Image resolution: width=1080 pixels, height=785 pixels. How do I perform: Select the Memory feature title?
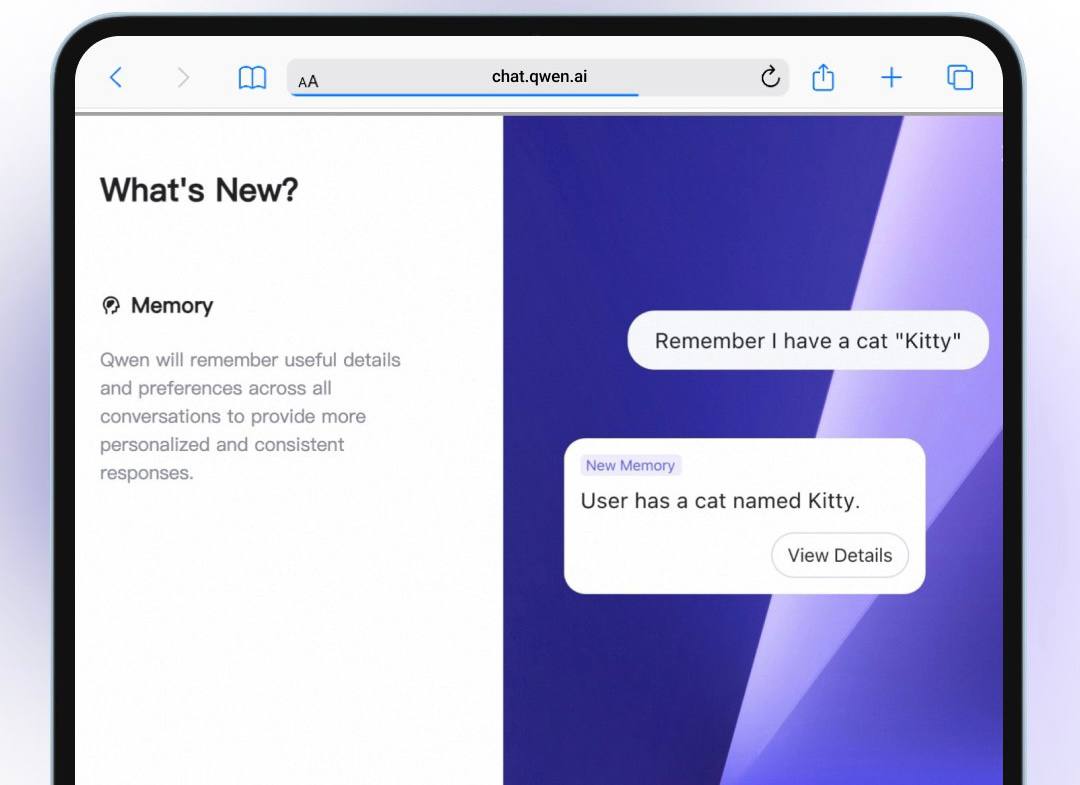(172, 306)
